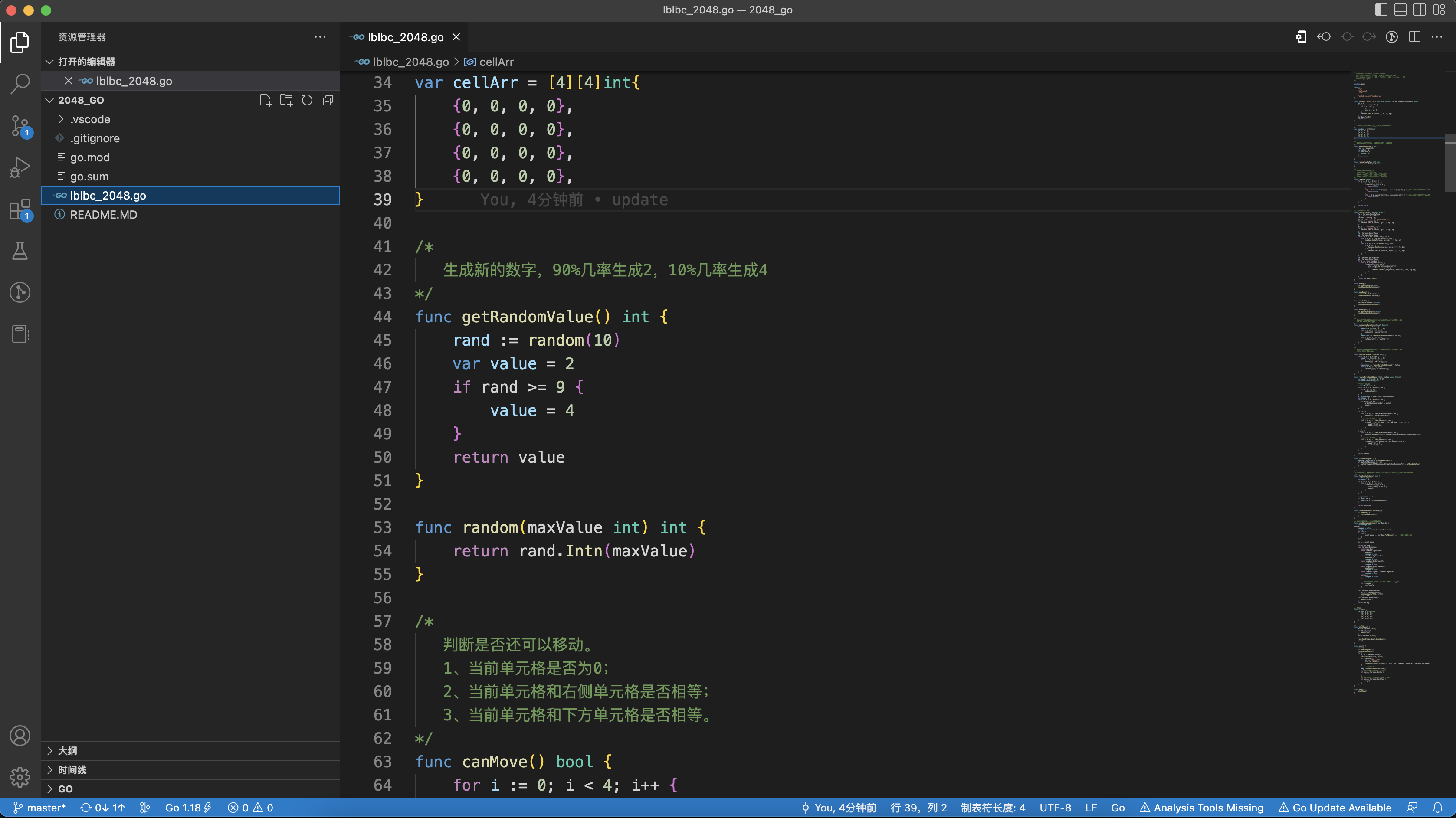Open the Testing flask view

click(20, 251)
